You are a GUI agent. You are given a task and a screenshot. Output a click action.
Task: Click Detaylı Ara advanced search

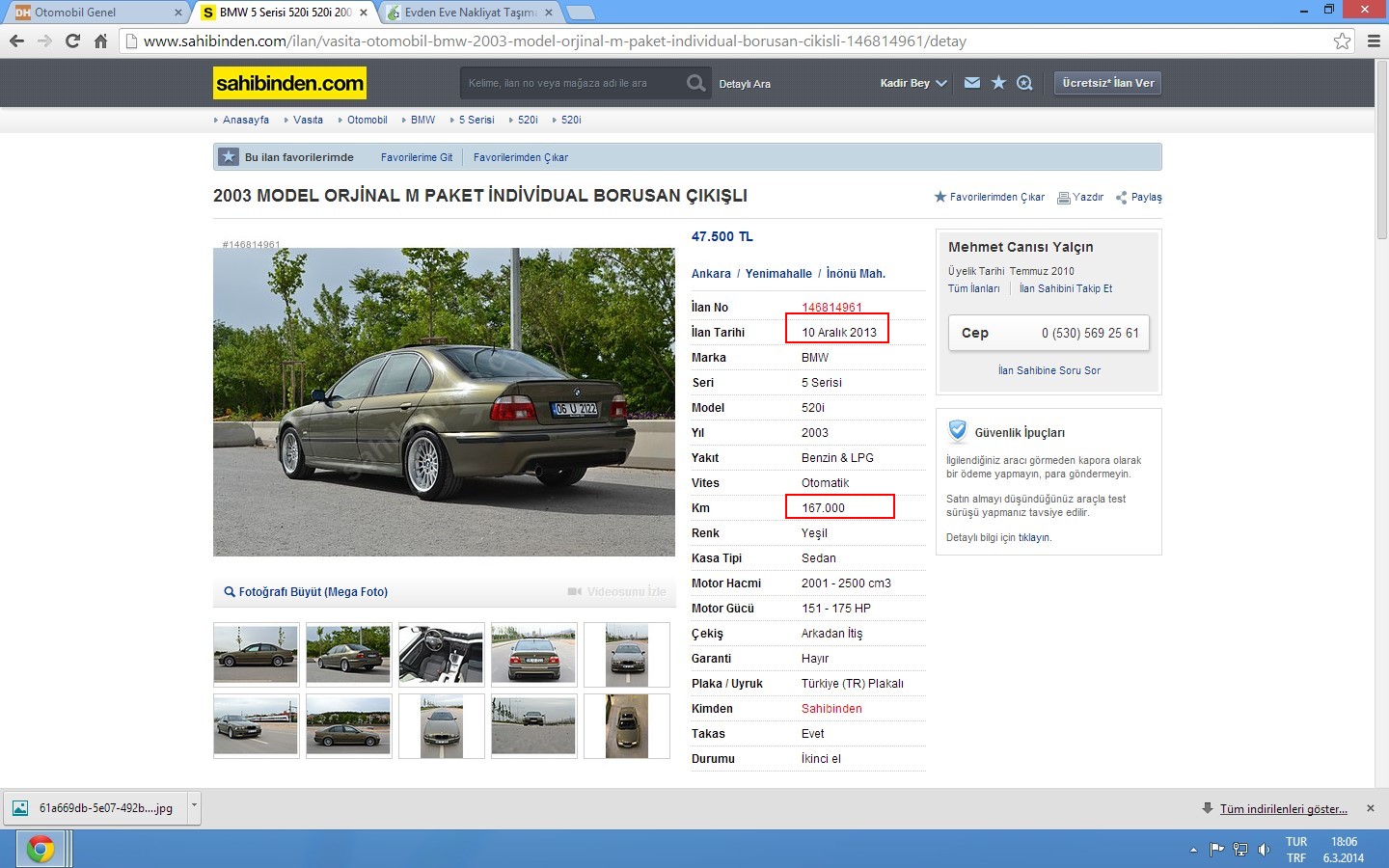click(x=745, y=84)
